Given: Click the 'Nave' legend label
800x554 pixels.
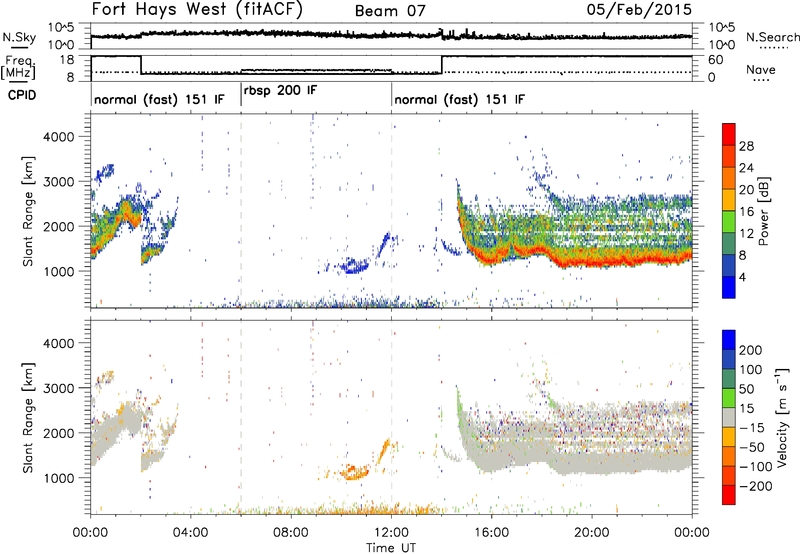Looking at the screenshot, I should pyautogui.click(x=761, y=69).
